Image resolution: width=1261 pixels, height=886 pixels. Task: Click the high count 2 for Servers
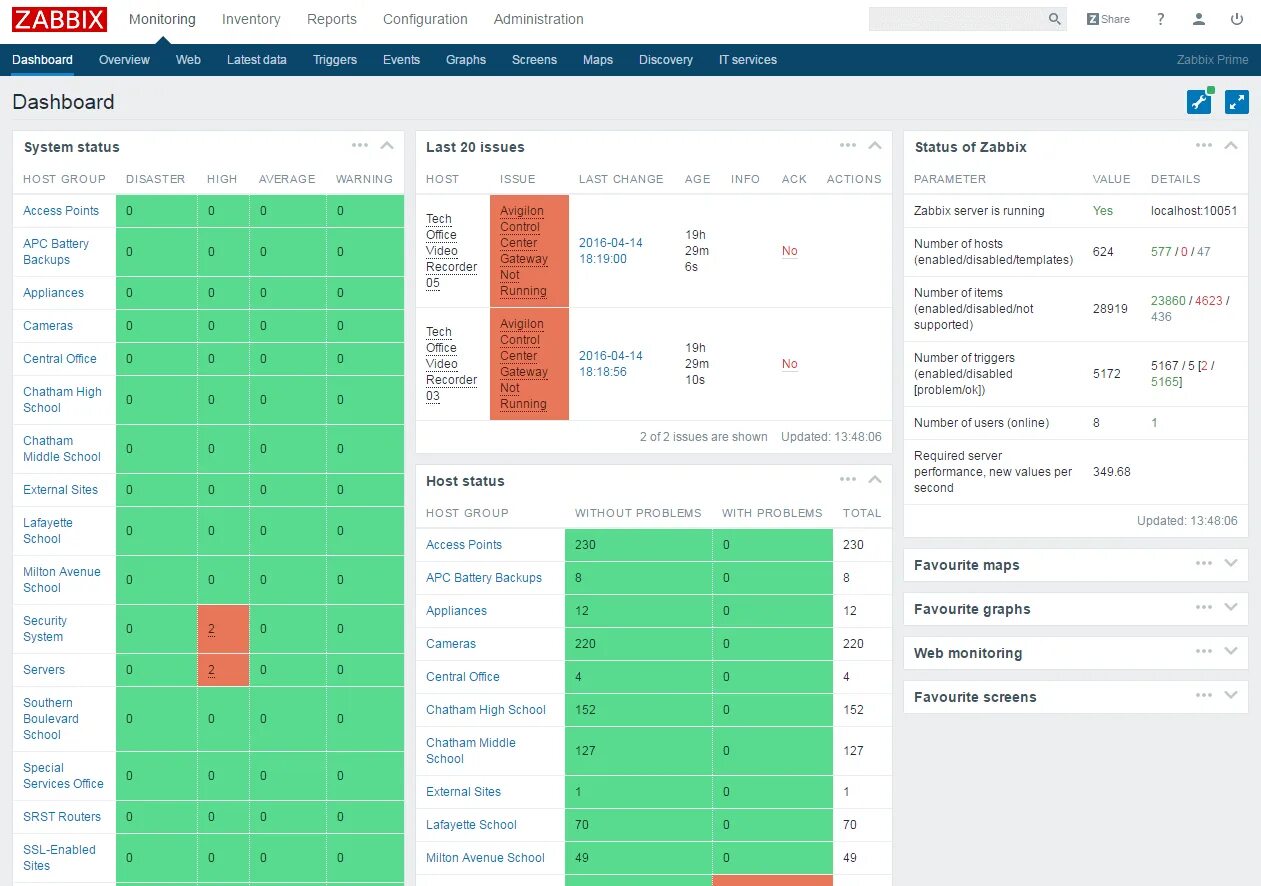[x=211, y=670]
